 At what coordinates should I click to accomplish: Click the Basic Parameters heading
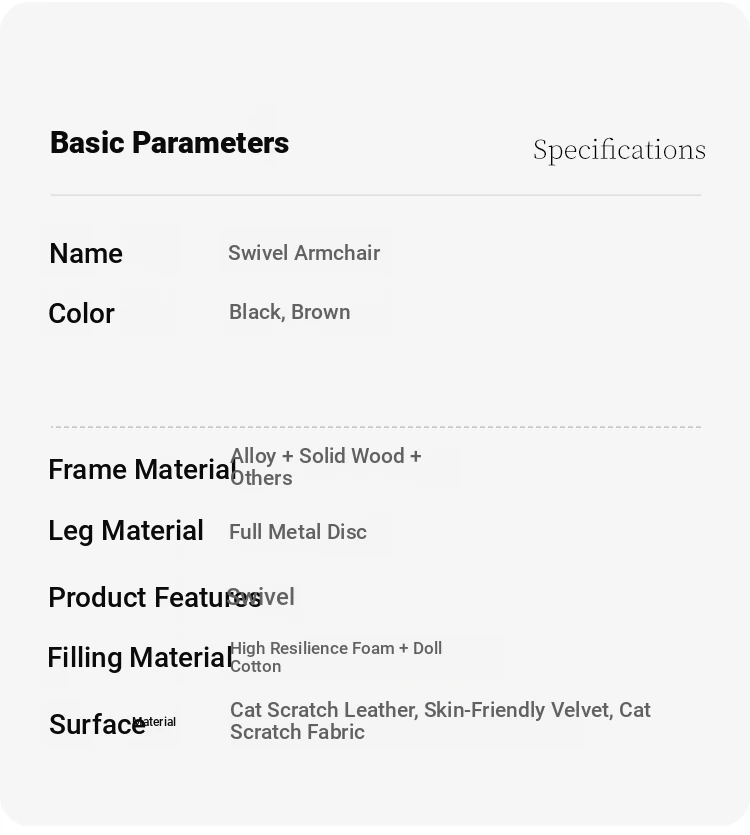click(169, 143)
